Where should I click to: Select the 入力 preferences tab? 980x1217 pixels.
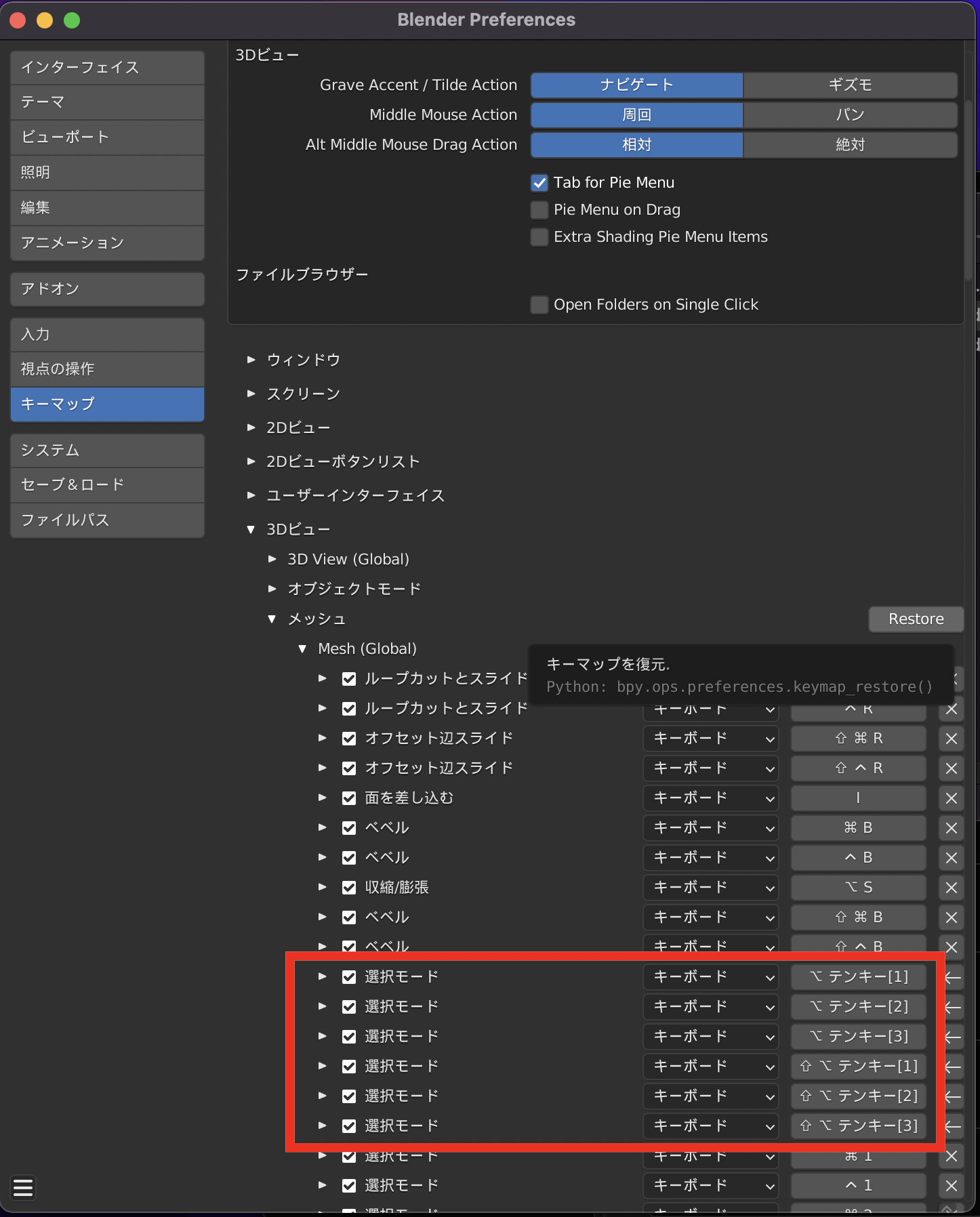107,335
